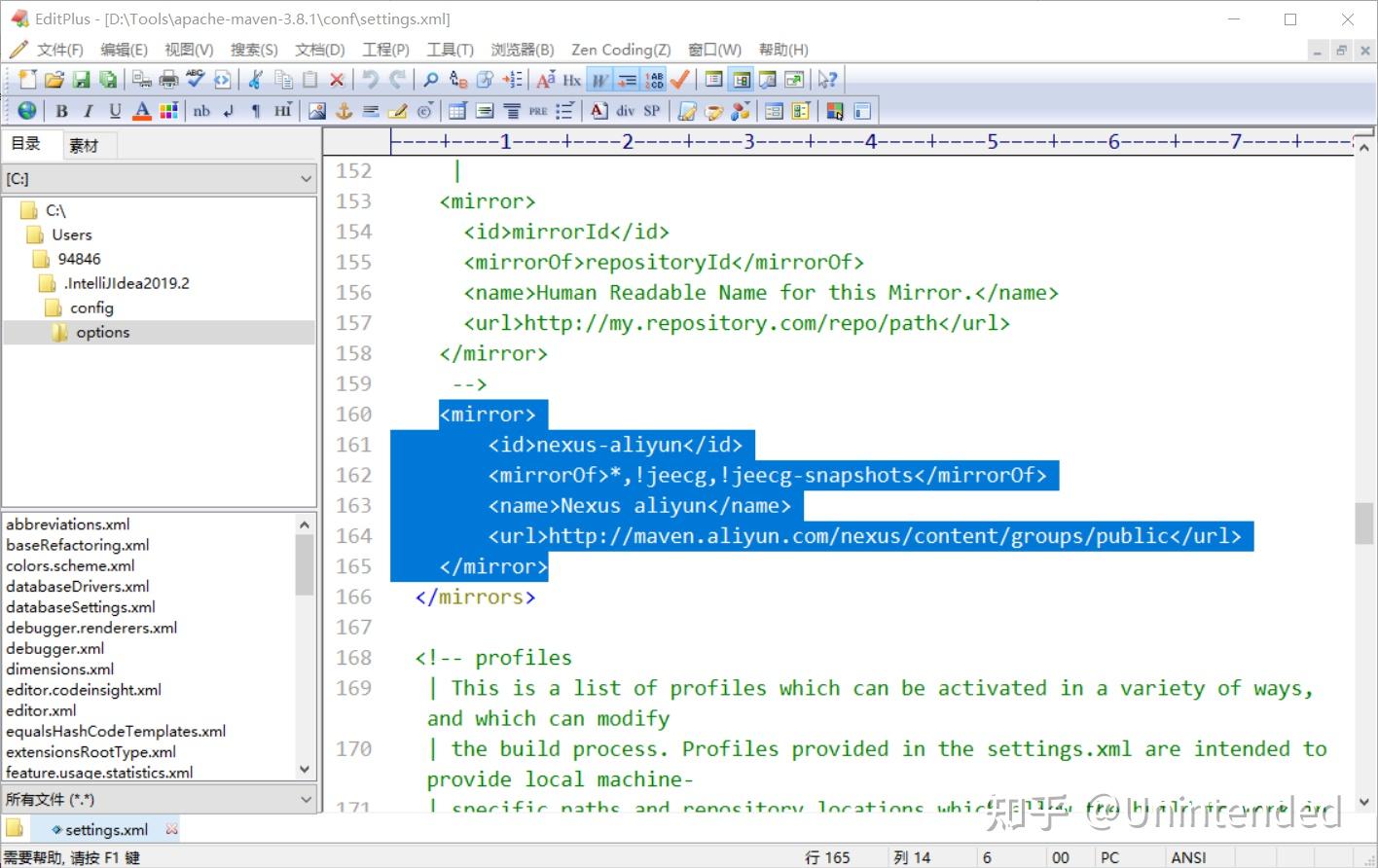Click the Insert image icon
1378x868 pixels.
(317, 111)
